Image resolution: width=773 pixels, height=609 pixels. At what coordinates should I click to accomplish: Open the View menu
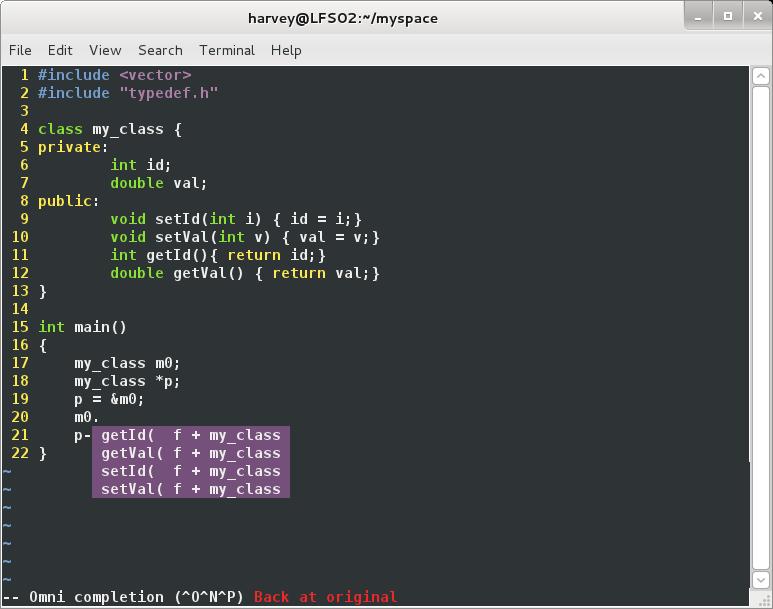(x=105, y=50)
